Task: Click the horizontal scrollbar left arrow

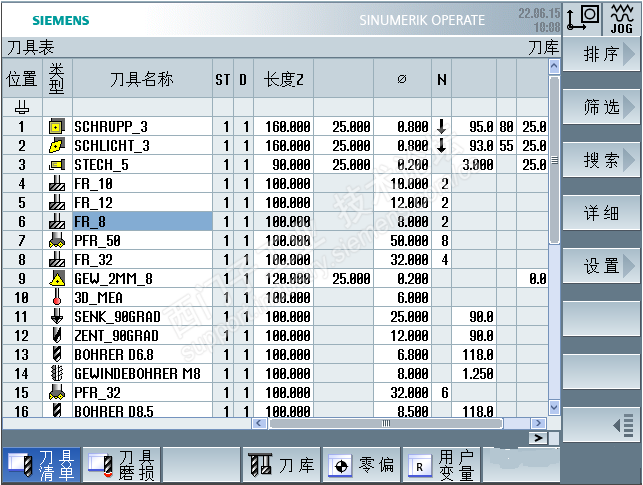Action: click(259, 423)
